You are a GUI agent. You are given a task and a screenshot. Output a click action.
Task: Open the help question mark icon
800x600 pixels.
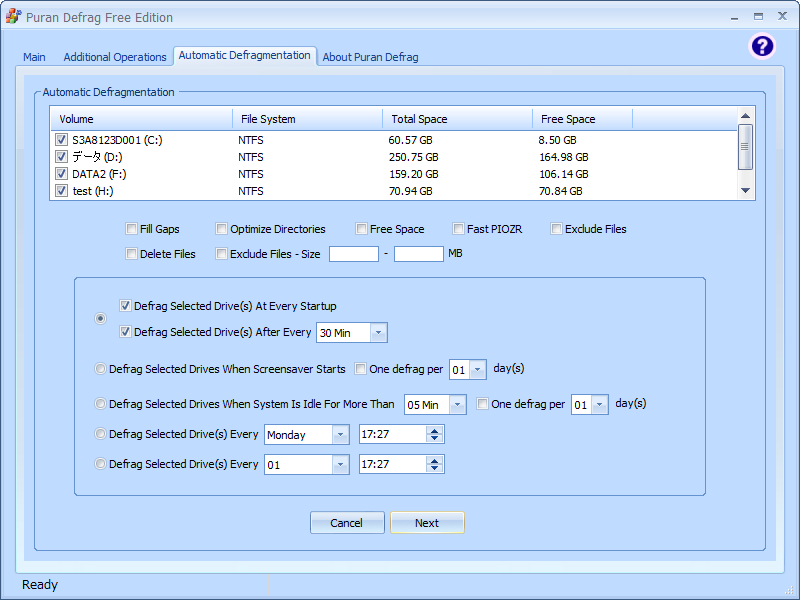coord(762,46)
